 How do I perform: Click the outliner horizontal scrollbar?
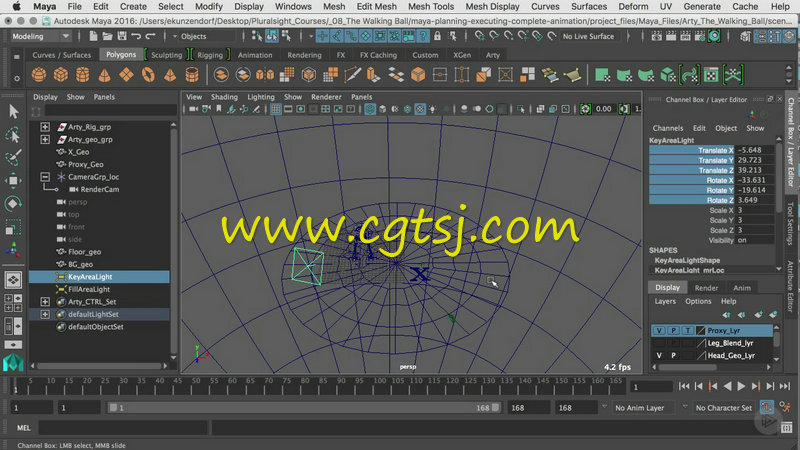click(99, 366)
